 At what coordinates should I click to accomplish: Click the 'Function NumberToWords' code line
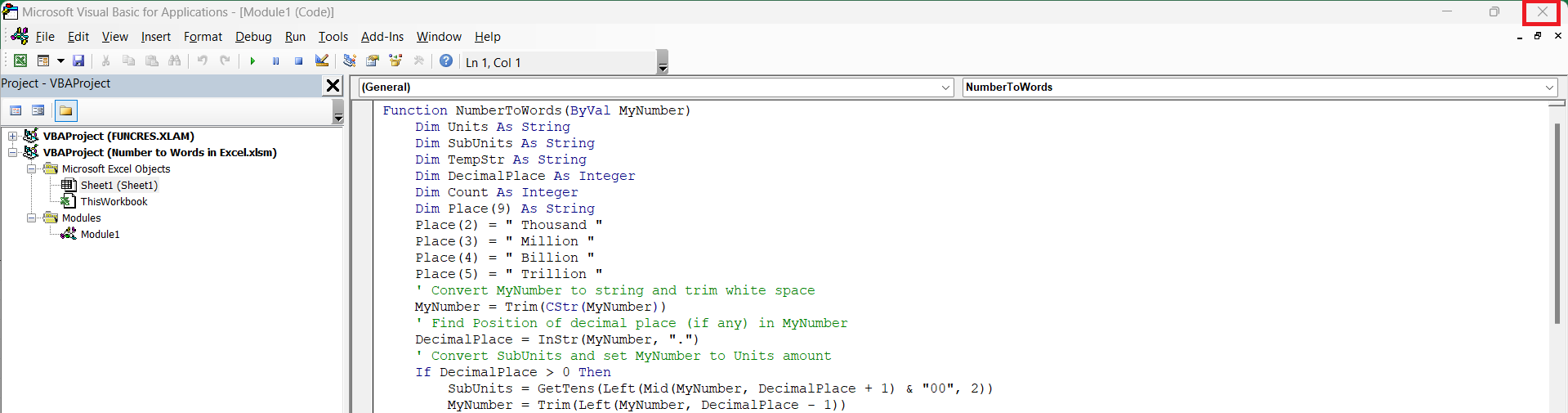pyautogui.click(x=537, y=110)
